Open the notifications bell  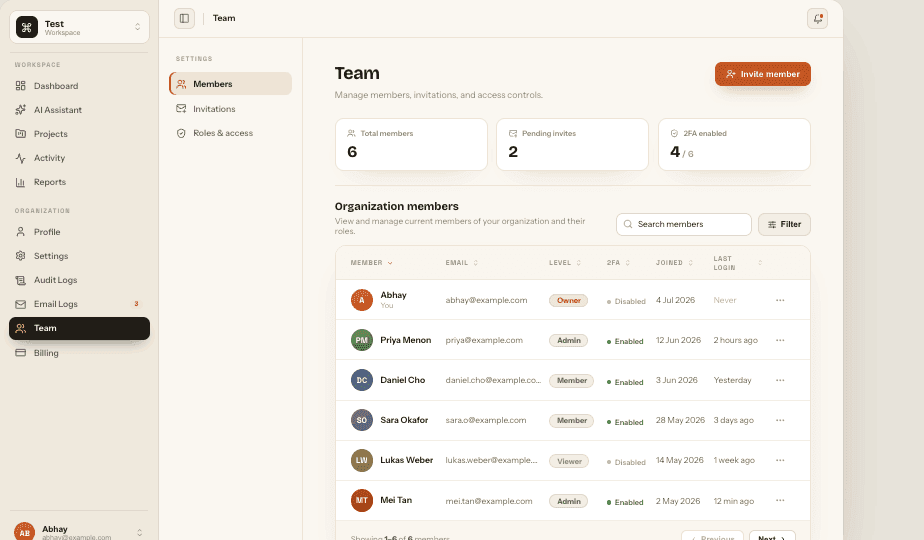click(x=817, y=18)
